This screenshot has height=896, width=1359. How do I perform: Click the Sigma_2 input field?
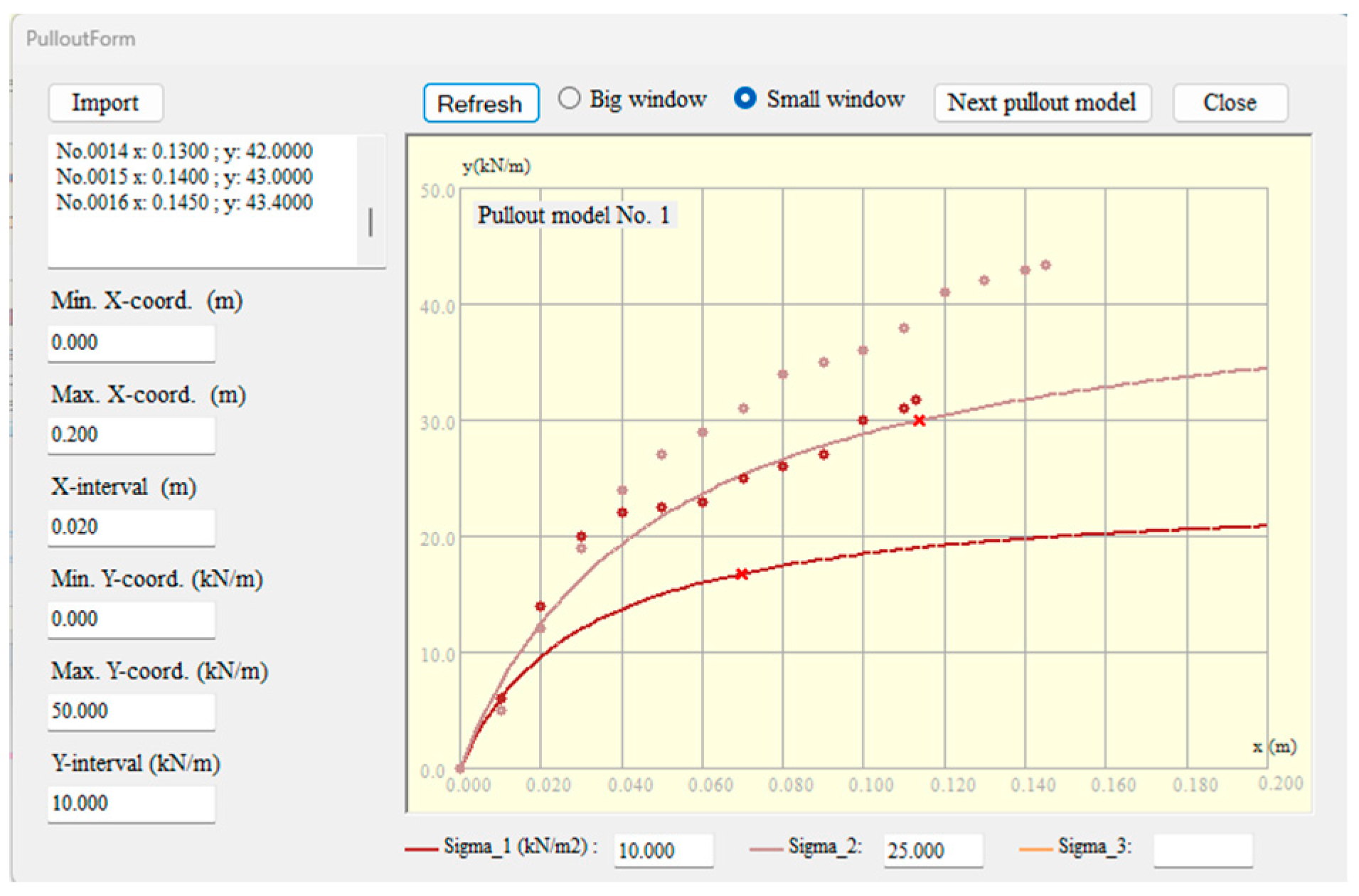[x=932, y=850]
